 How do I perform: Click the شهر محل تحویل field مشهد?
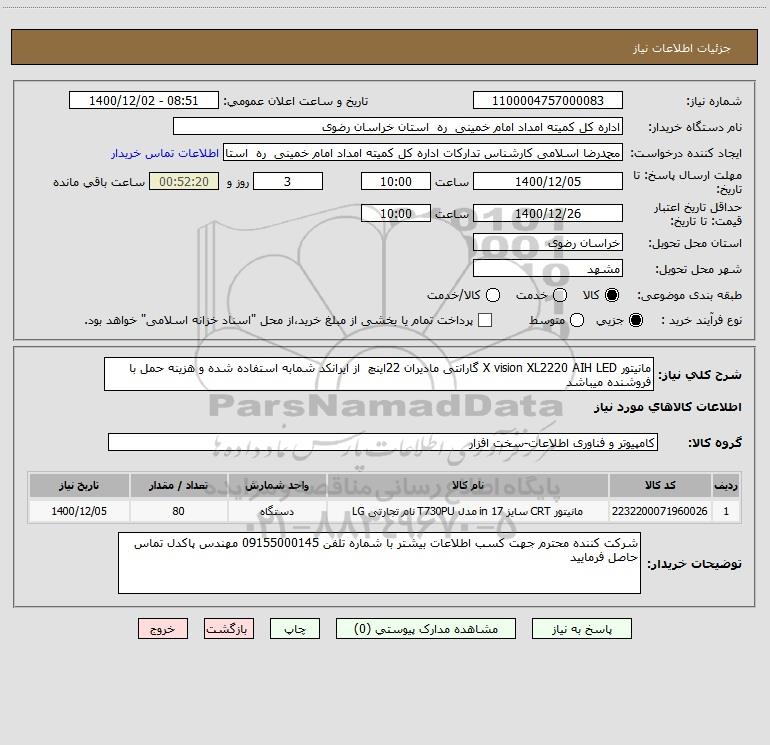[548, 268]
